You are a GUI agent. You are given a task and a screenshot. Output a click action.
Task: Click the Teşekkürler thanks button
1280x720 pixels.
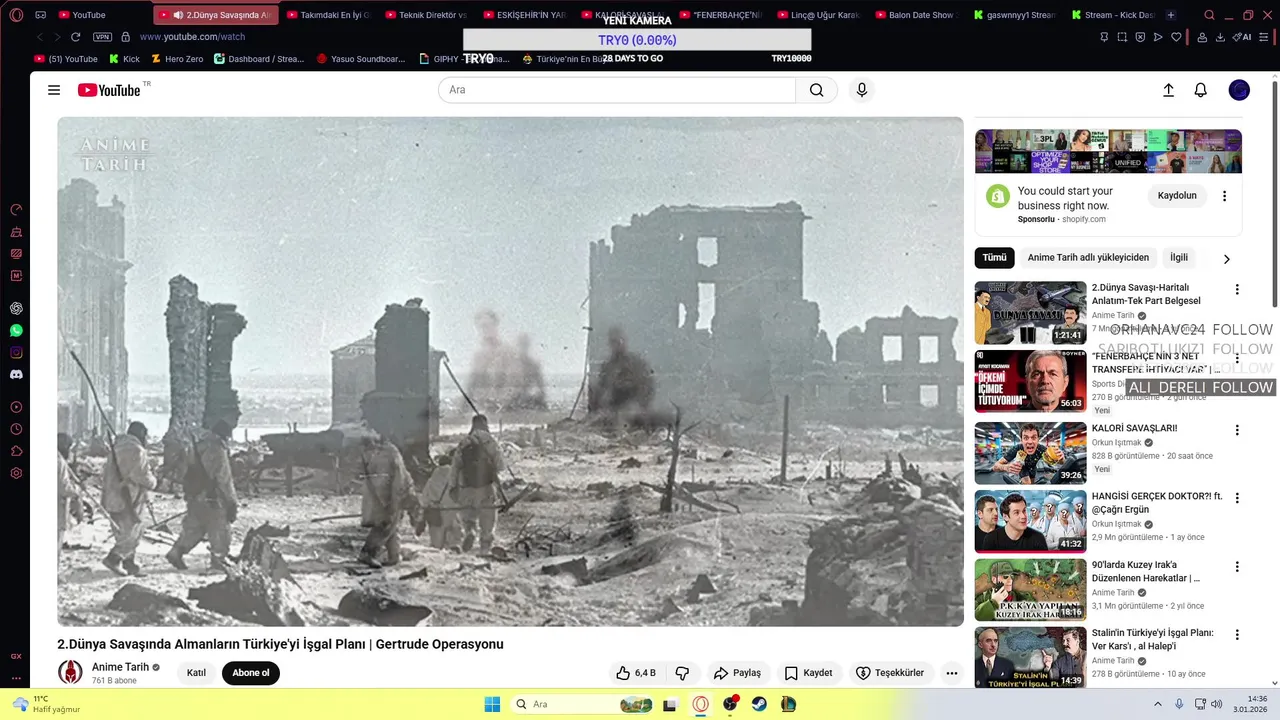890,673
